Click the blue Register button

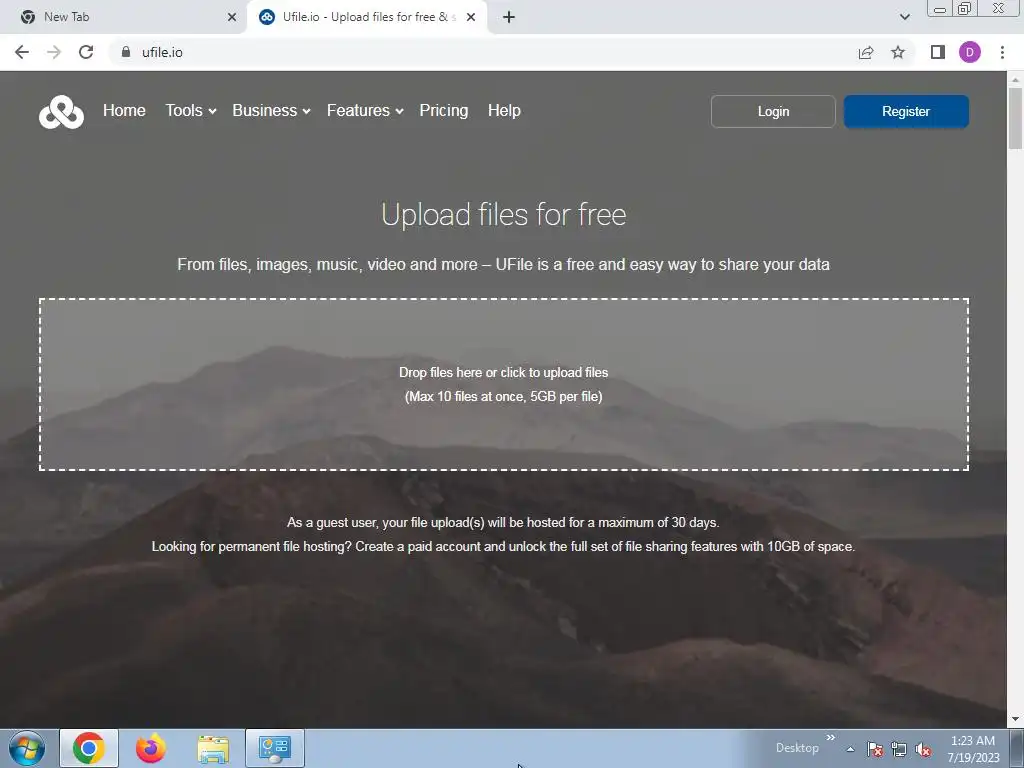(x=906, y=112)
